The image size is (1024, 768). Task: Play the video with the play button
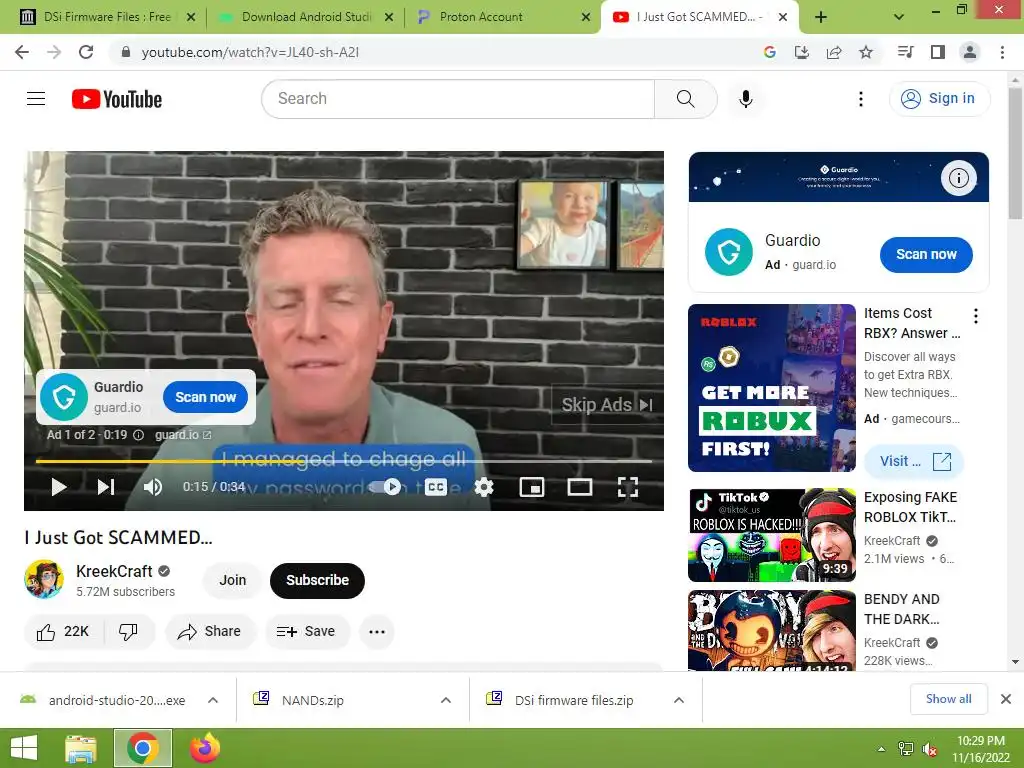coord(59,487)
